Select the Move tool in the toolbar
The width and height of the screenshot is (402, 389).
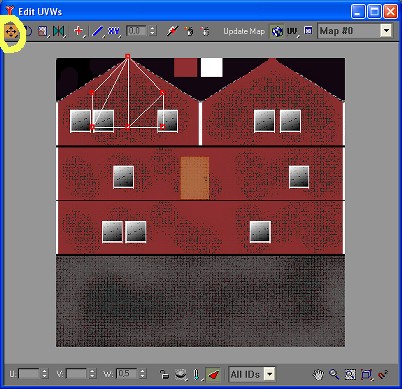pyautogui.click(x=12, y=31)
